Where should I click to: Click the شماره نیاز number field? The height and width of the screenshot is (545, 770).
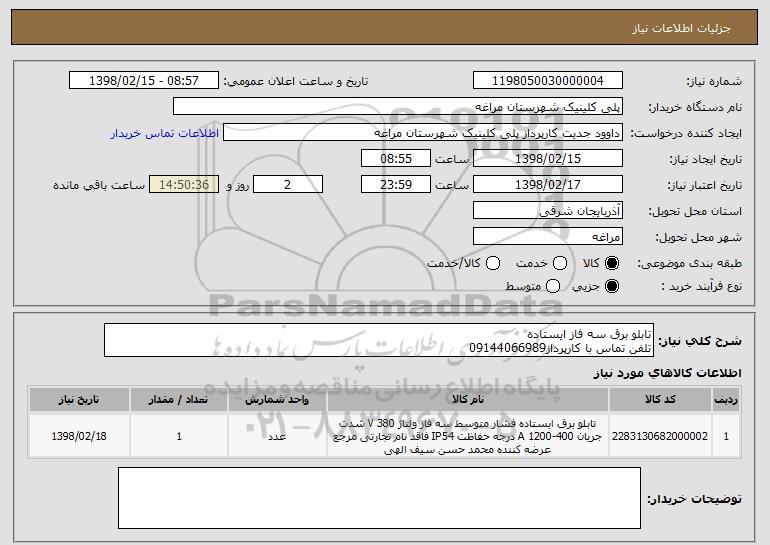click(547, 81)
